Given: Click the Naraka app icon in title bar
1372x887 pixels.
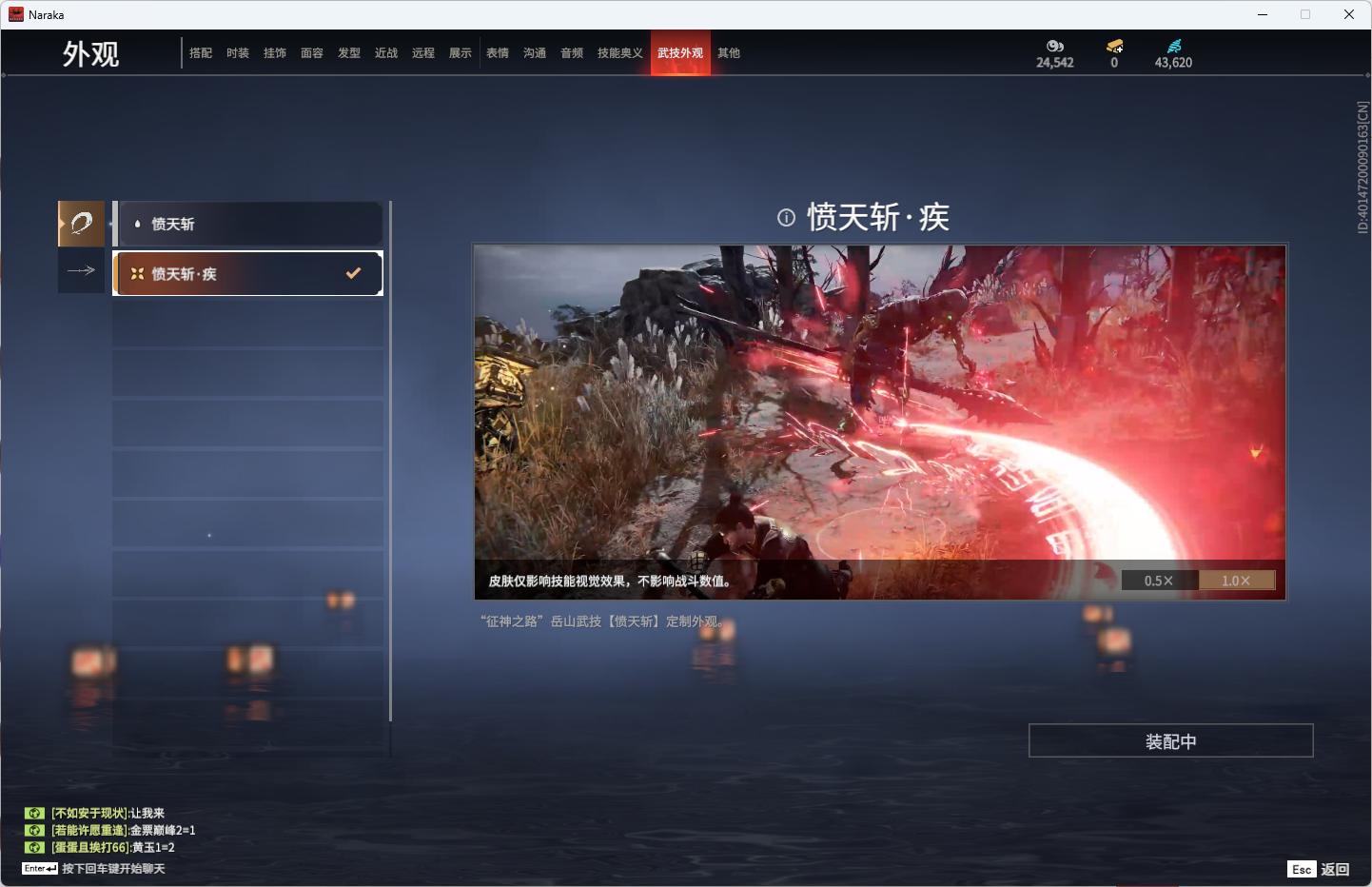Looking at the screenshot, I should 16,14.
